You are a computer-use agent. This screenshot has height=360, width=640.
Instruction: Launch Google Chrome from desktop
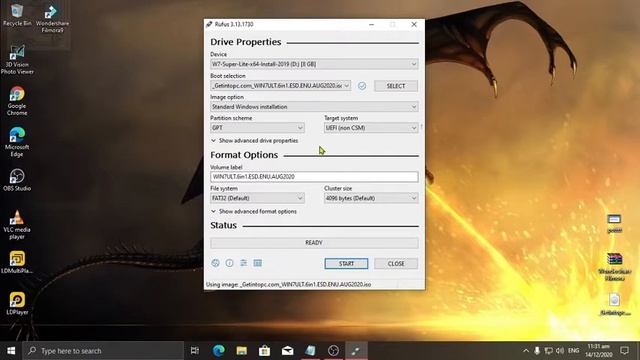17,101
